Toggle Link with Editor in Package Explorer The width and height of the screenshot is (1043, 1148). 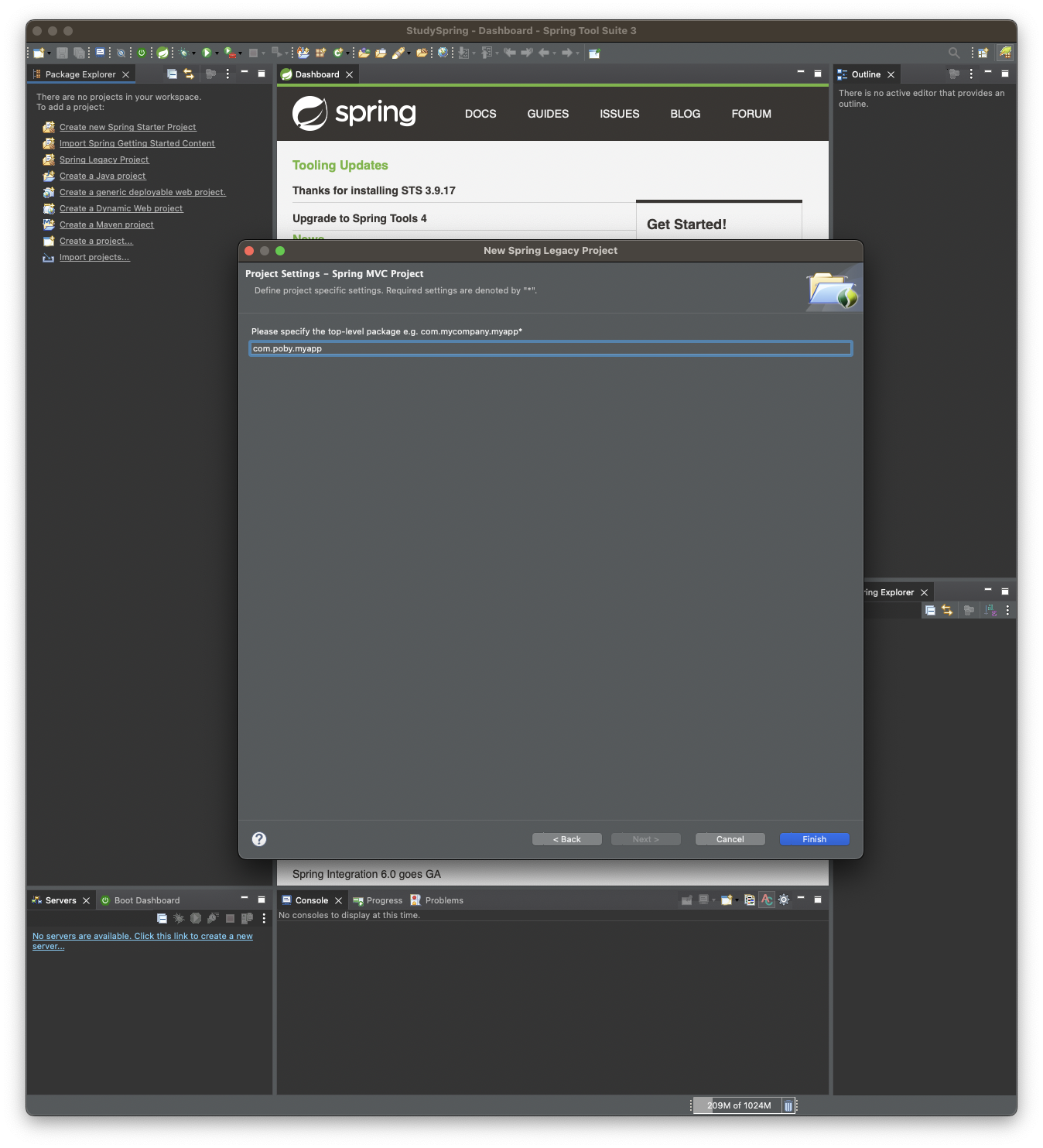(189, 74)
